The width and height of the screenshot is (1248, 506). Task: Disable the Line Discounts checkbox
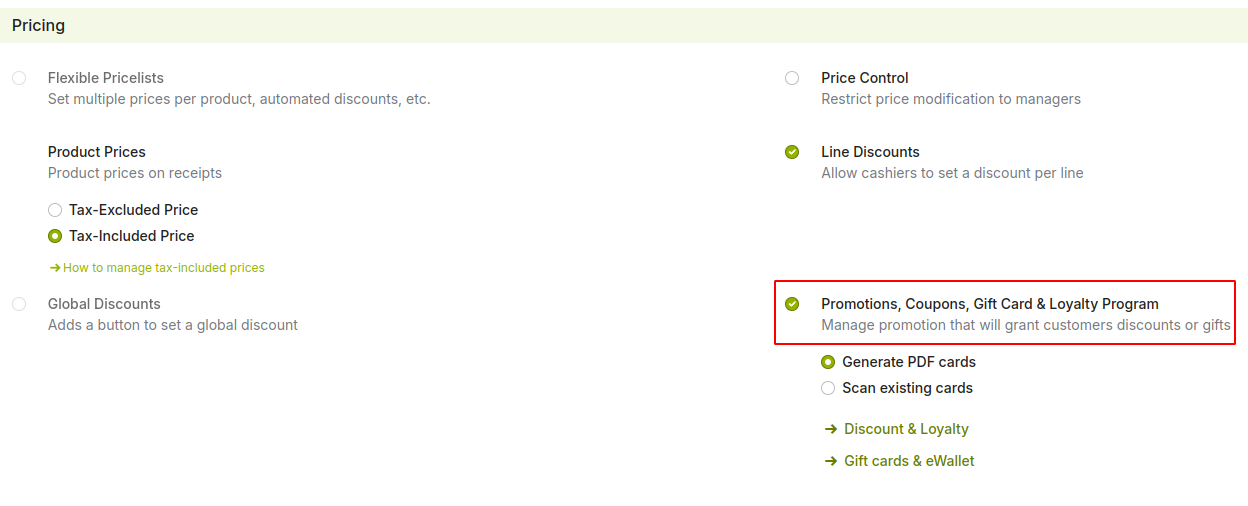click(792, 152)
